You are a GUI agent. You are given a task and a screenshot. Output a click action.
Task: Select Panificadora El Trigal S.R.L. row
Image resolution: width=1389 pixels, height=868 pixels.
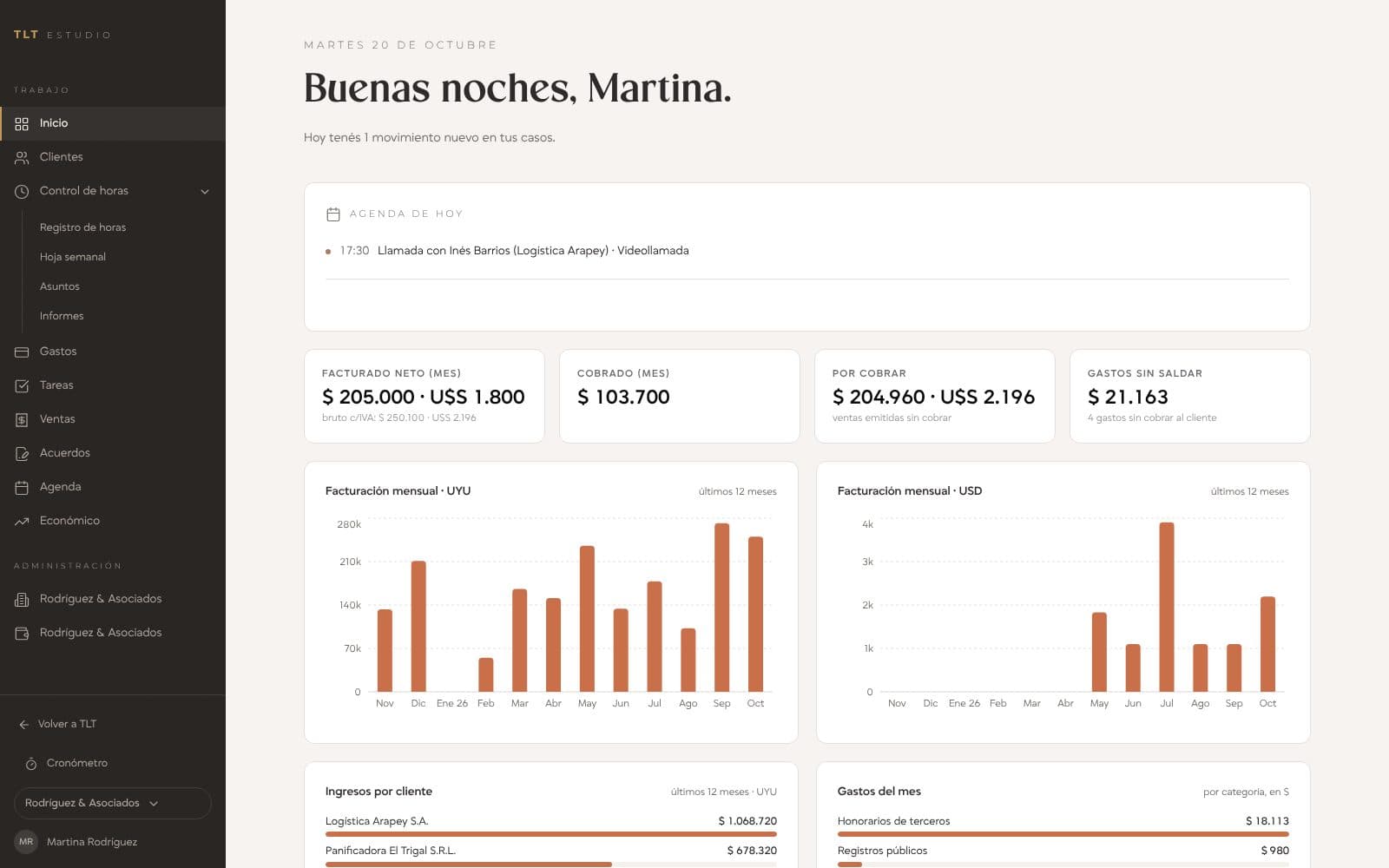pyautogui.click(x=551, y=855)
